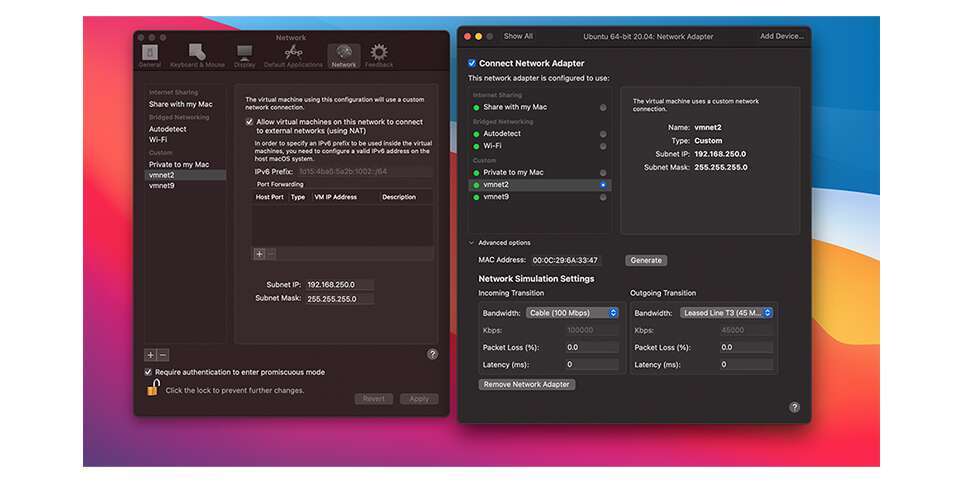This screenshot has width=965, height=483.
Task: Open Display preferences icon
Action: click(x=244, y=55)
